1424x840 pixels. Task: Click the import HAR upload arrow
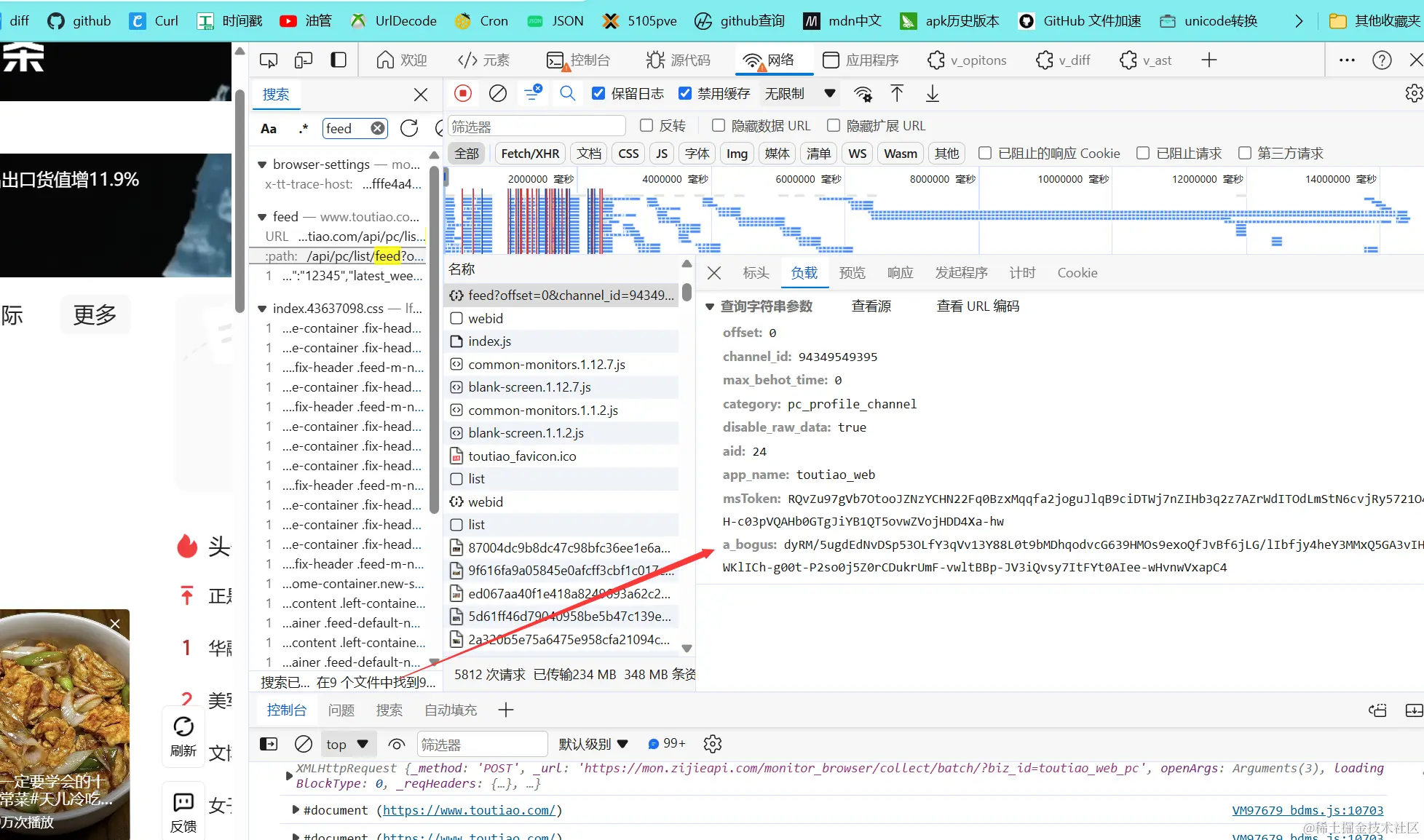(x=897, y=93)
